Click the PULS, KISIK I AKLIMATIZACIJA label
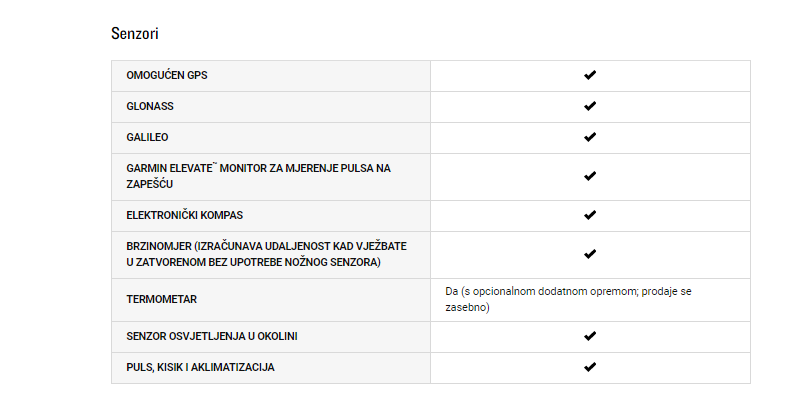795x404 pixels. [200, 367]
